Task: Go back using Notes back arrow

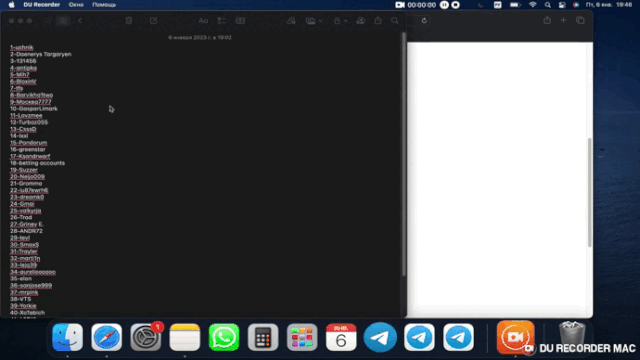Action: click(80, 20)
